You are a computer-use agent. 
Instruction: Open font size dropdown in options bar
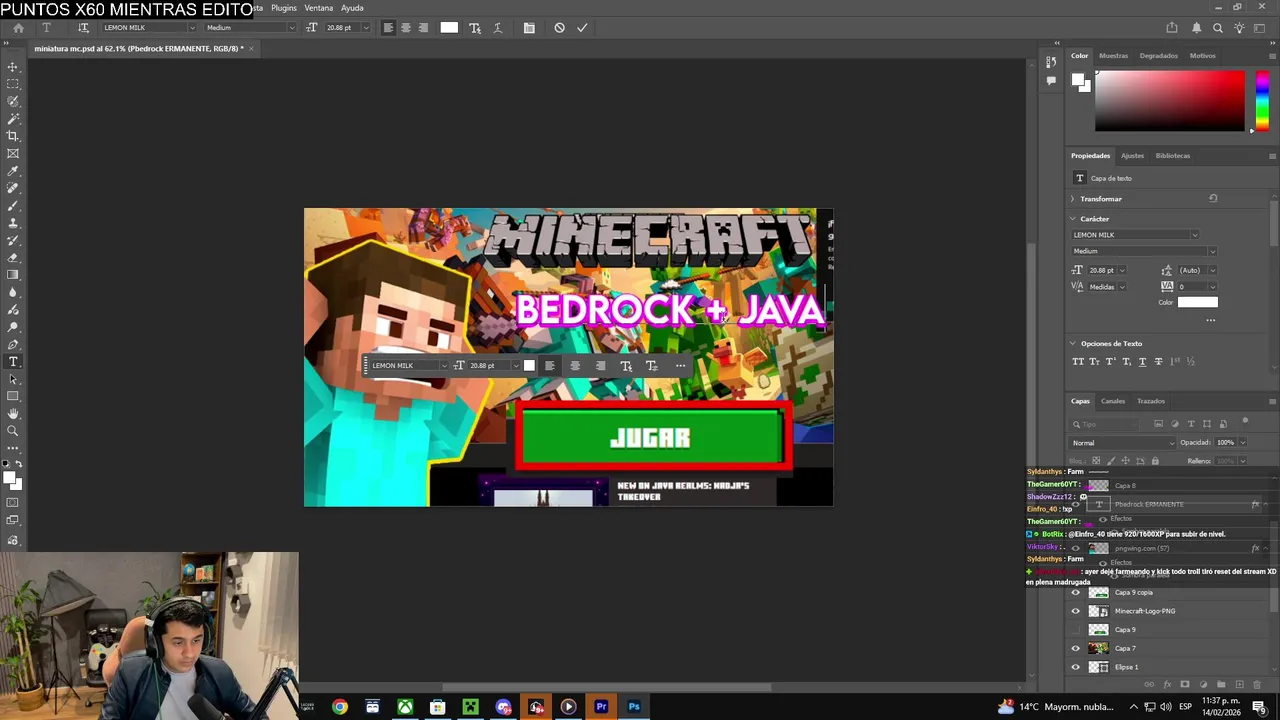365,28
